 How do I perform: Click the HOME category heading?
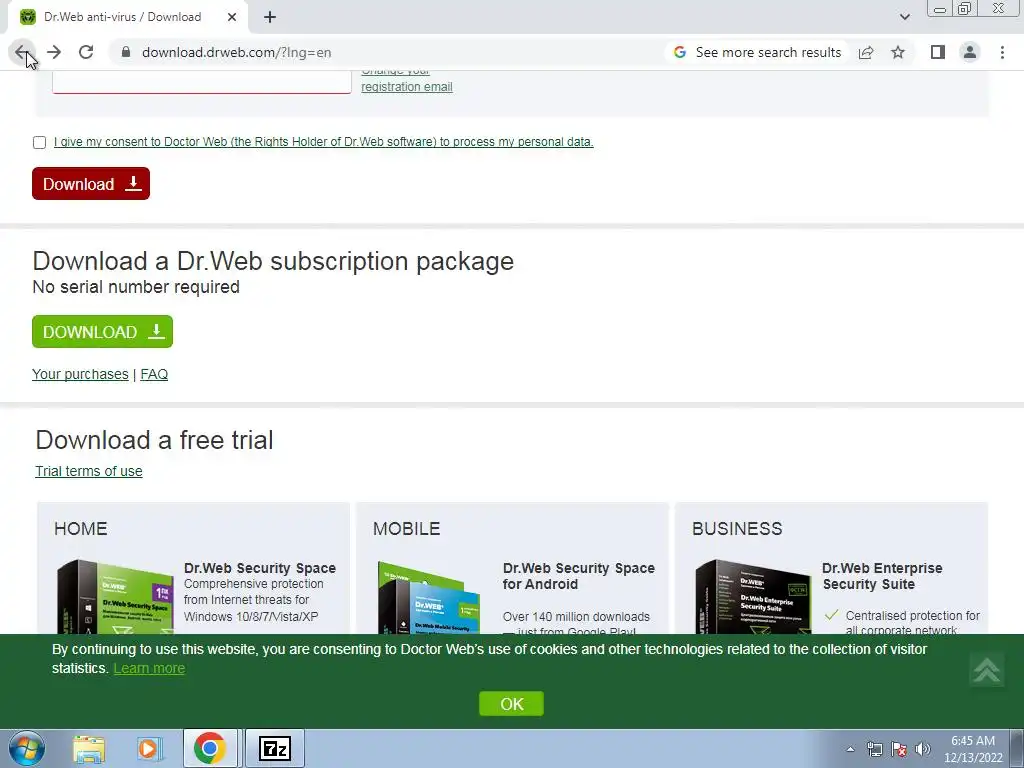tap(81, 528)
